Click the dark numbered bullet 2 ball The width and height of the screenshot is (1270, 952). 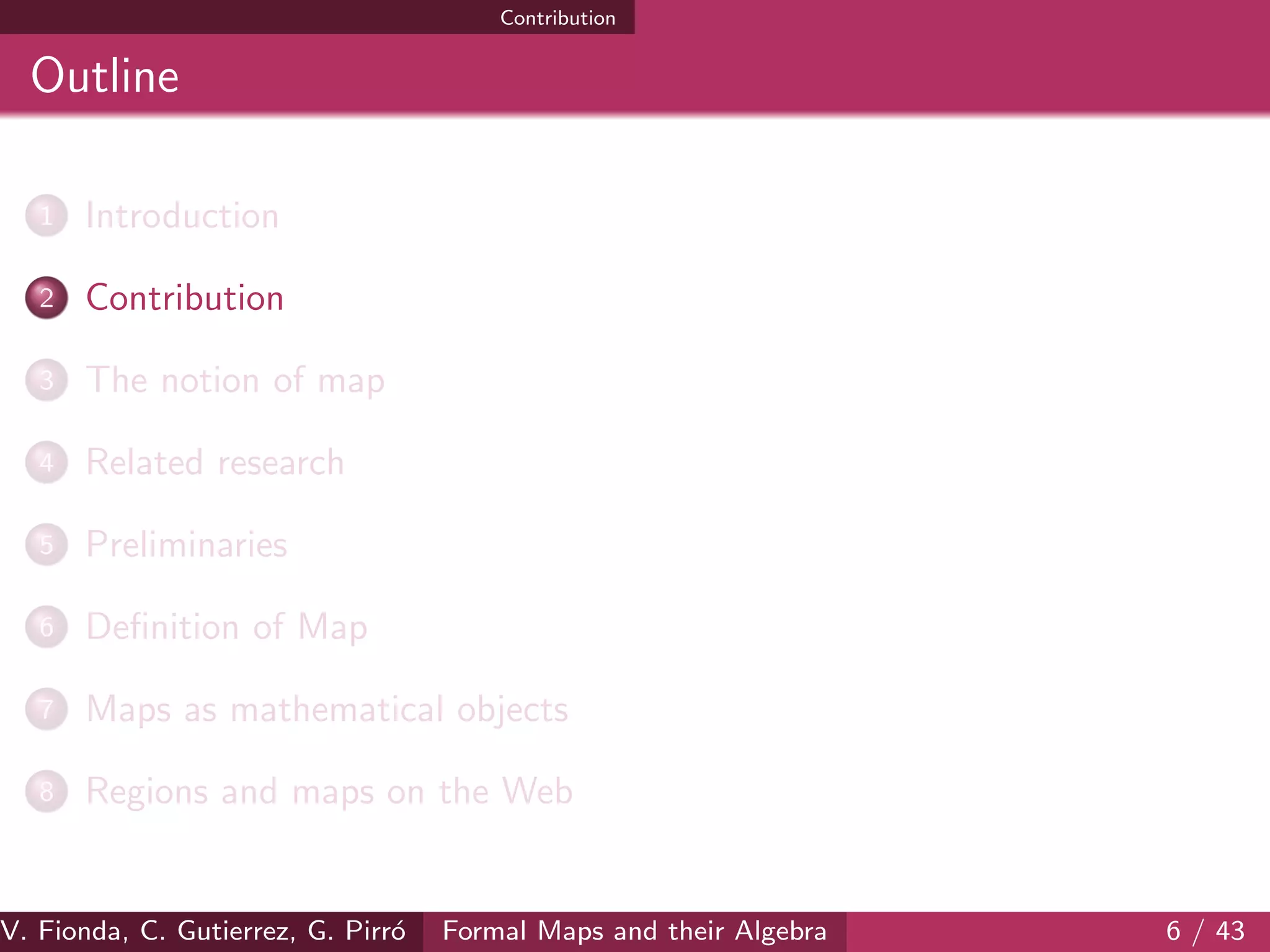(x=47, y=297)
